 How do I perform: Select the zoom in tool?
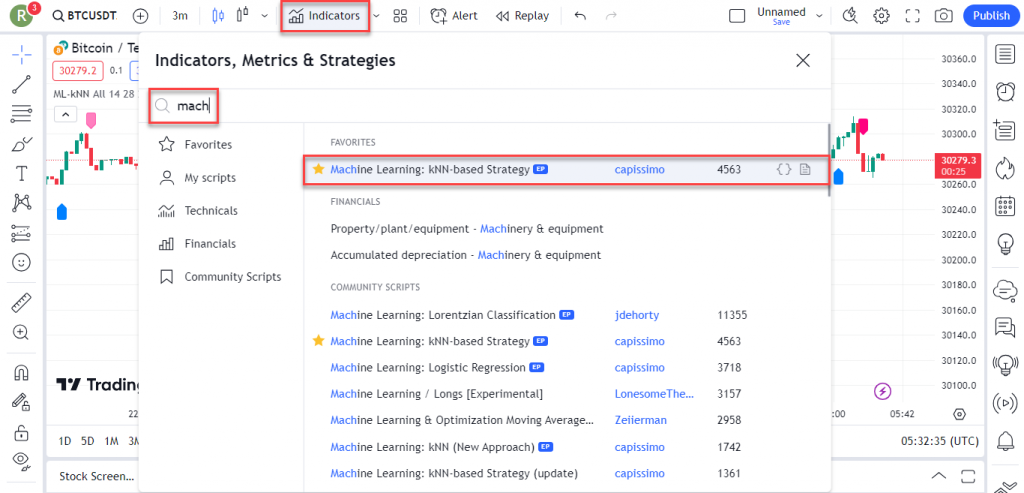[x=22, y=332]
